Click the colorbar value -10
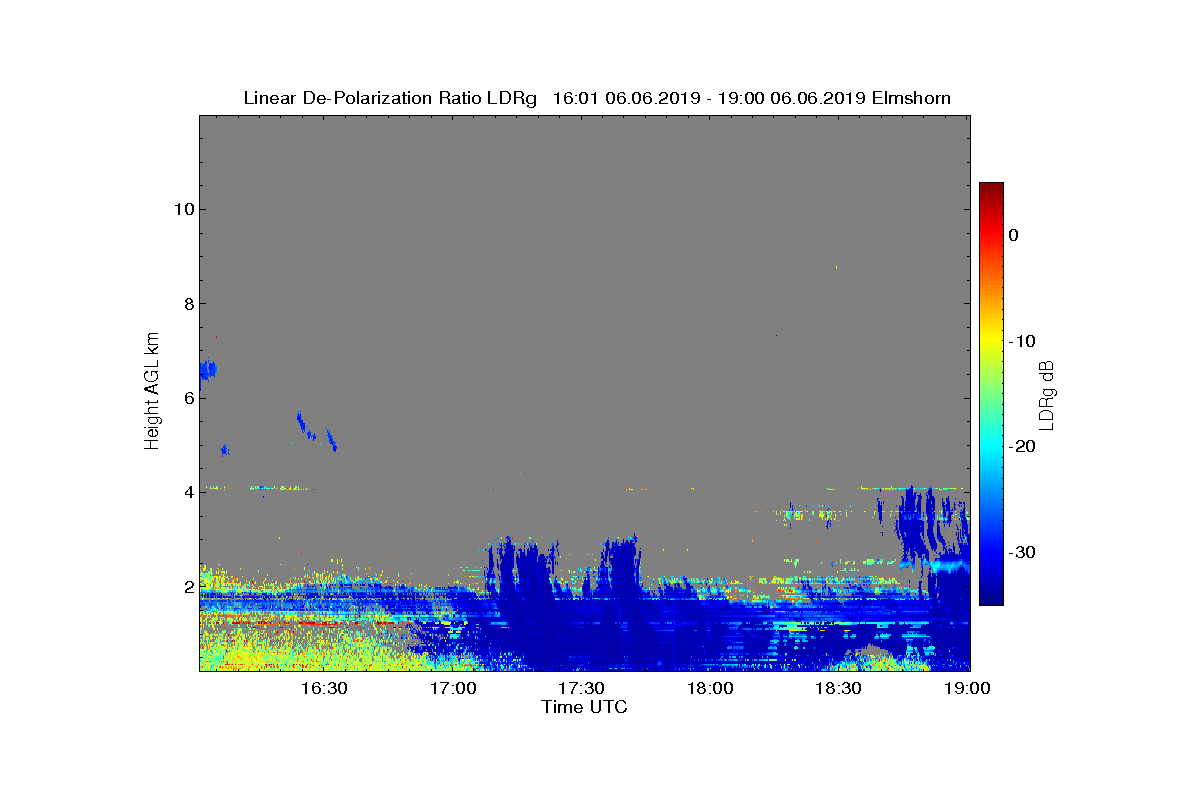This screenshot has width=1200, height=800. 1021,341
